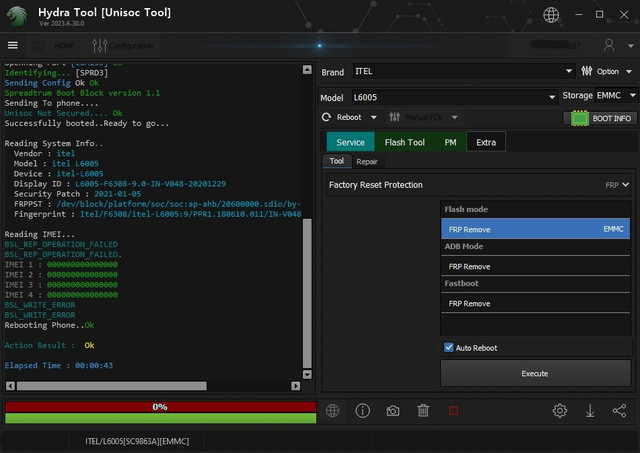Toggle the BOOT INFO green chip switch
This screenshot has height=453, width=640.
click(x=580, y=118)
